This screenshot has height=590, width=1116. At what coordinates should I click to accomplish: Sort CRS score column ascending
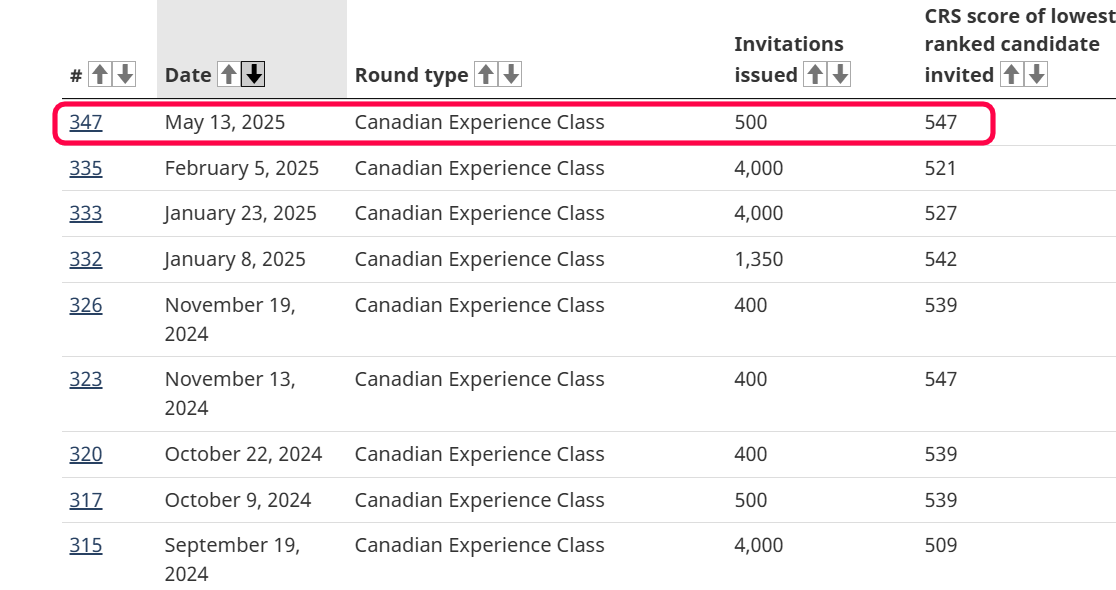[x=1011, y=74]
